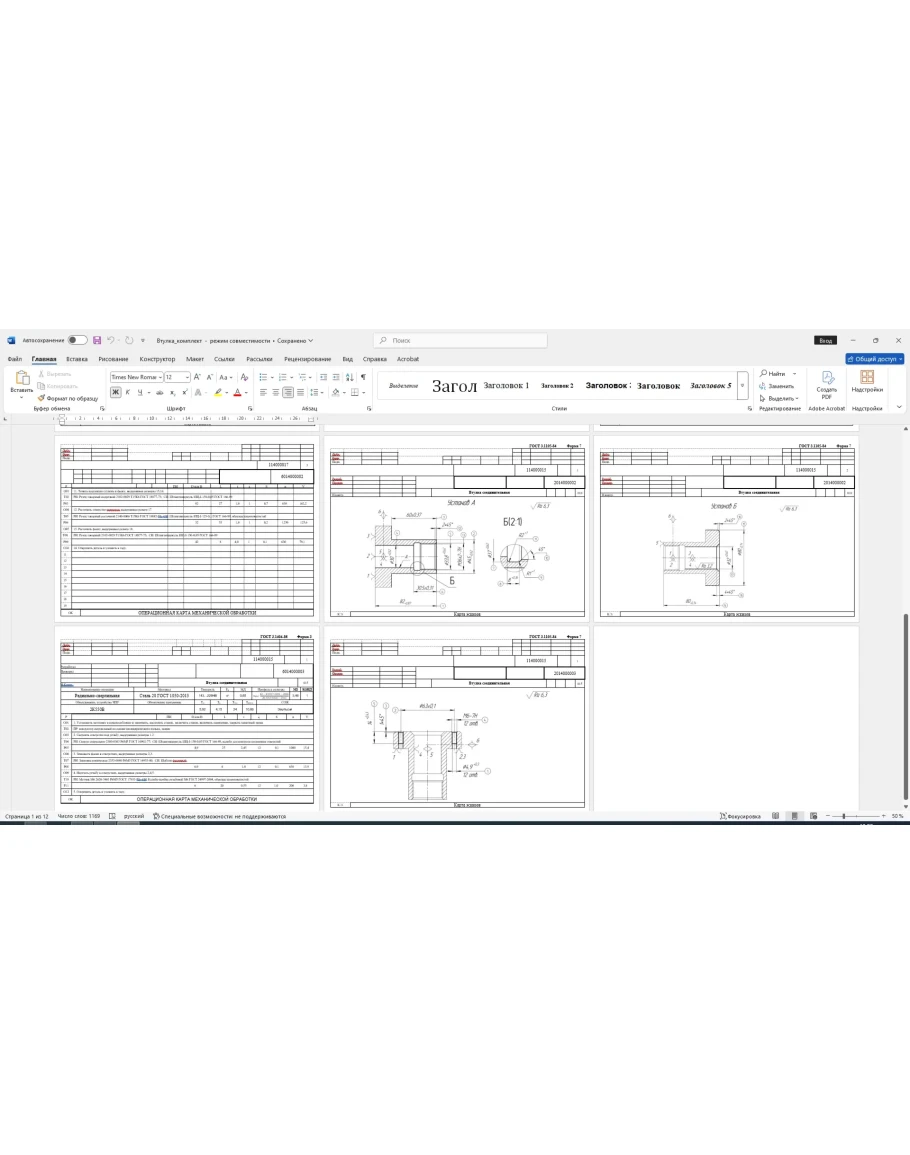Open the Надстройки add-ins icon
This screenshot has height=1155, width=910.
[867, 382]
